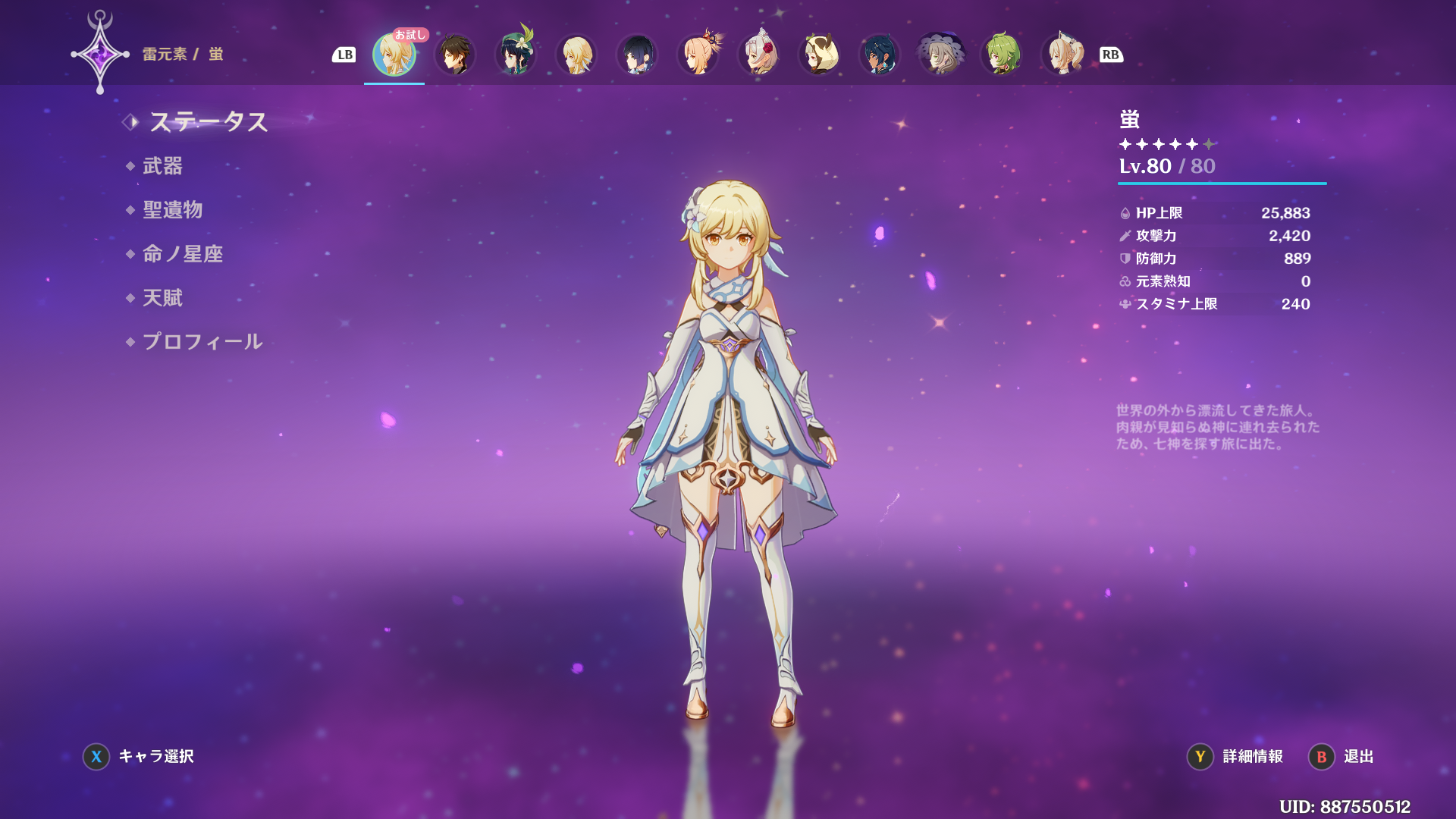
Task: Click the X button icon for キャラ選択
Action: 96,757
